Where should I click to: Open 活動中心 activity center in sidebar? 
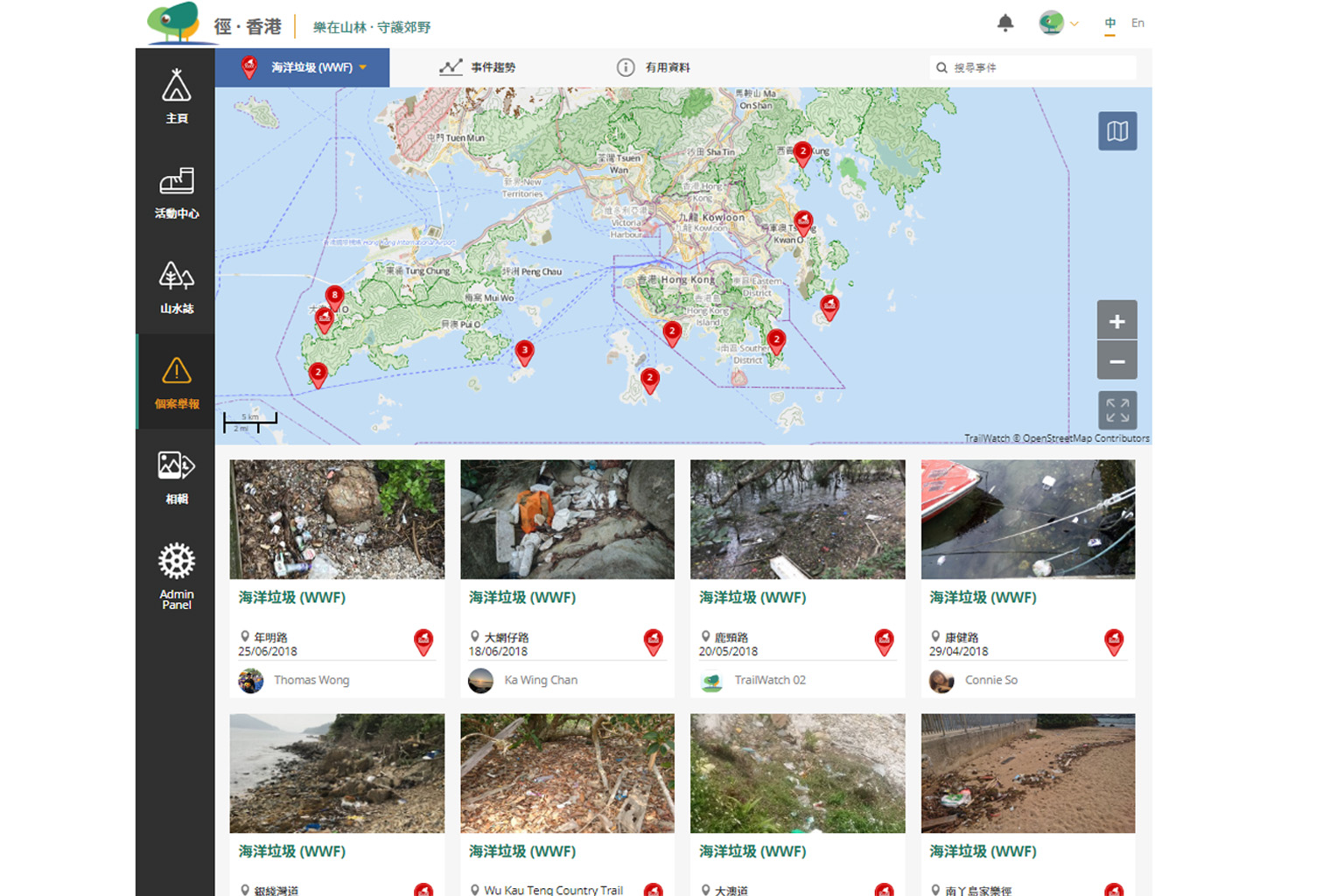[176, 192]
